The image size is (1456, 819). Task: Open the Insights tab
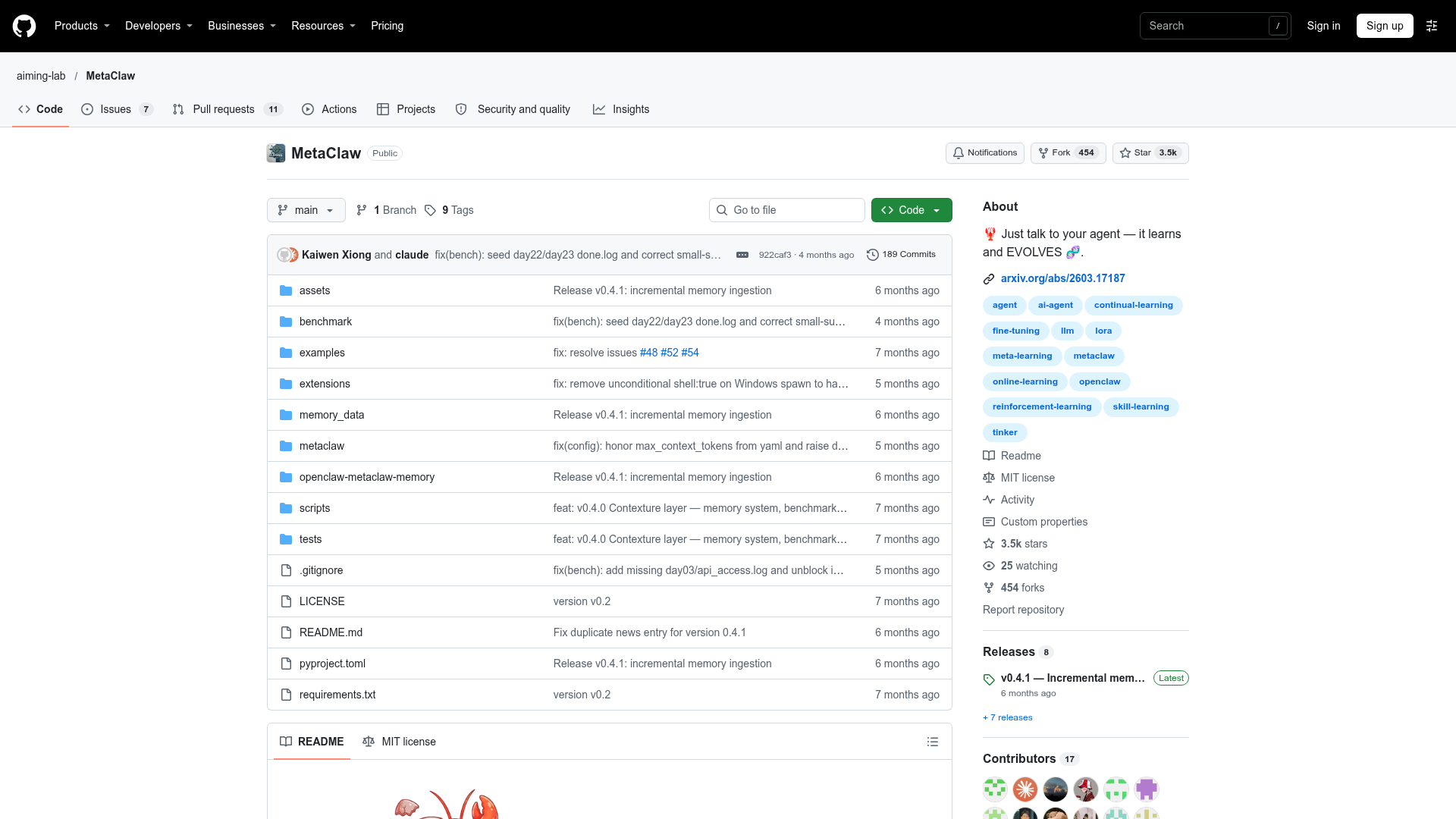[x=621, y=109]
